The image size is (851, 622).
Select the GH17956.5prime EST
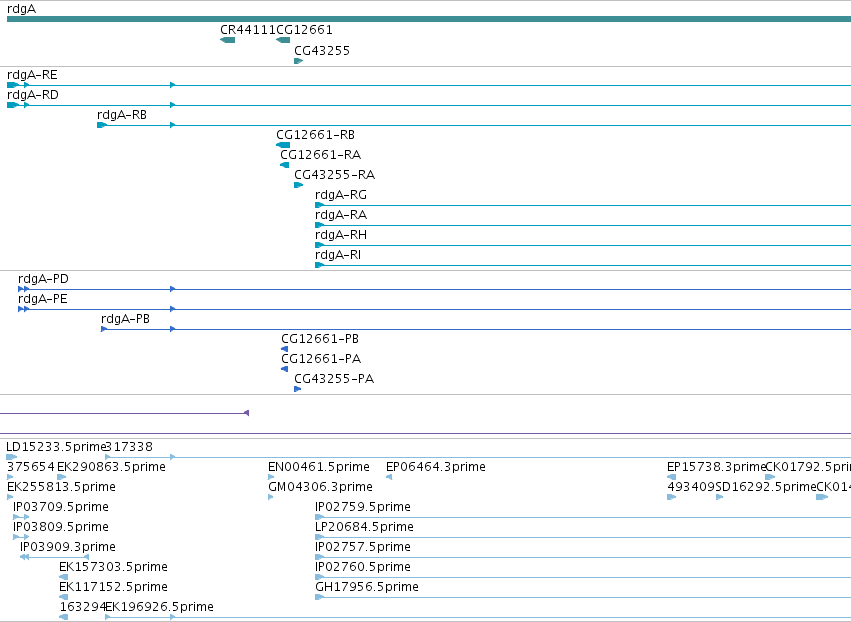583,598
